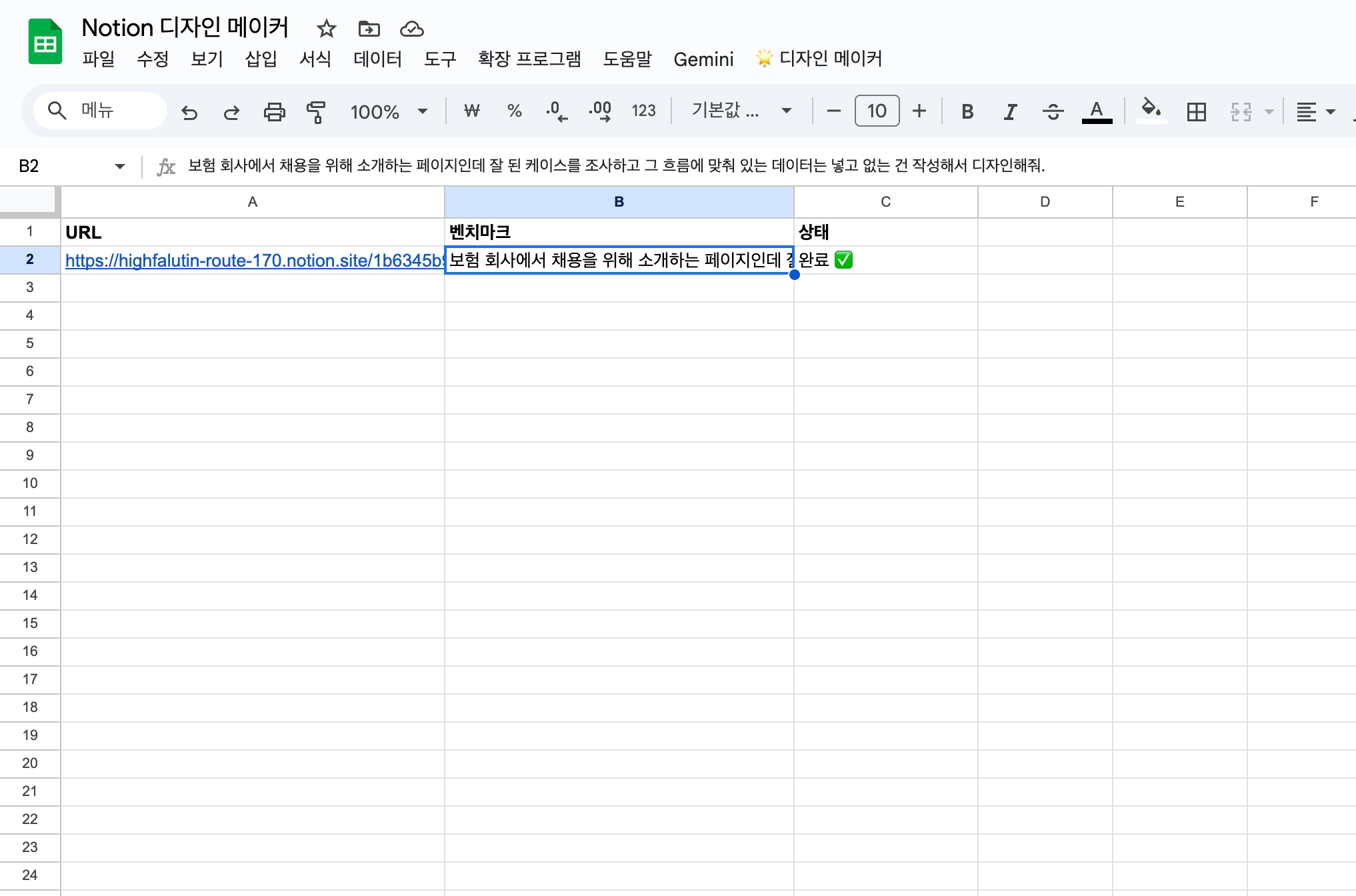Viewport: 1356px width, 896px height.
Task: Open the 데이터 menu
Action: click(x=377, y=59)
